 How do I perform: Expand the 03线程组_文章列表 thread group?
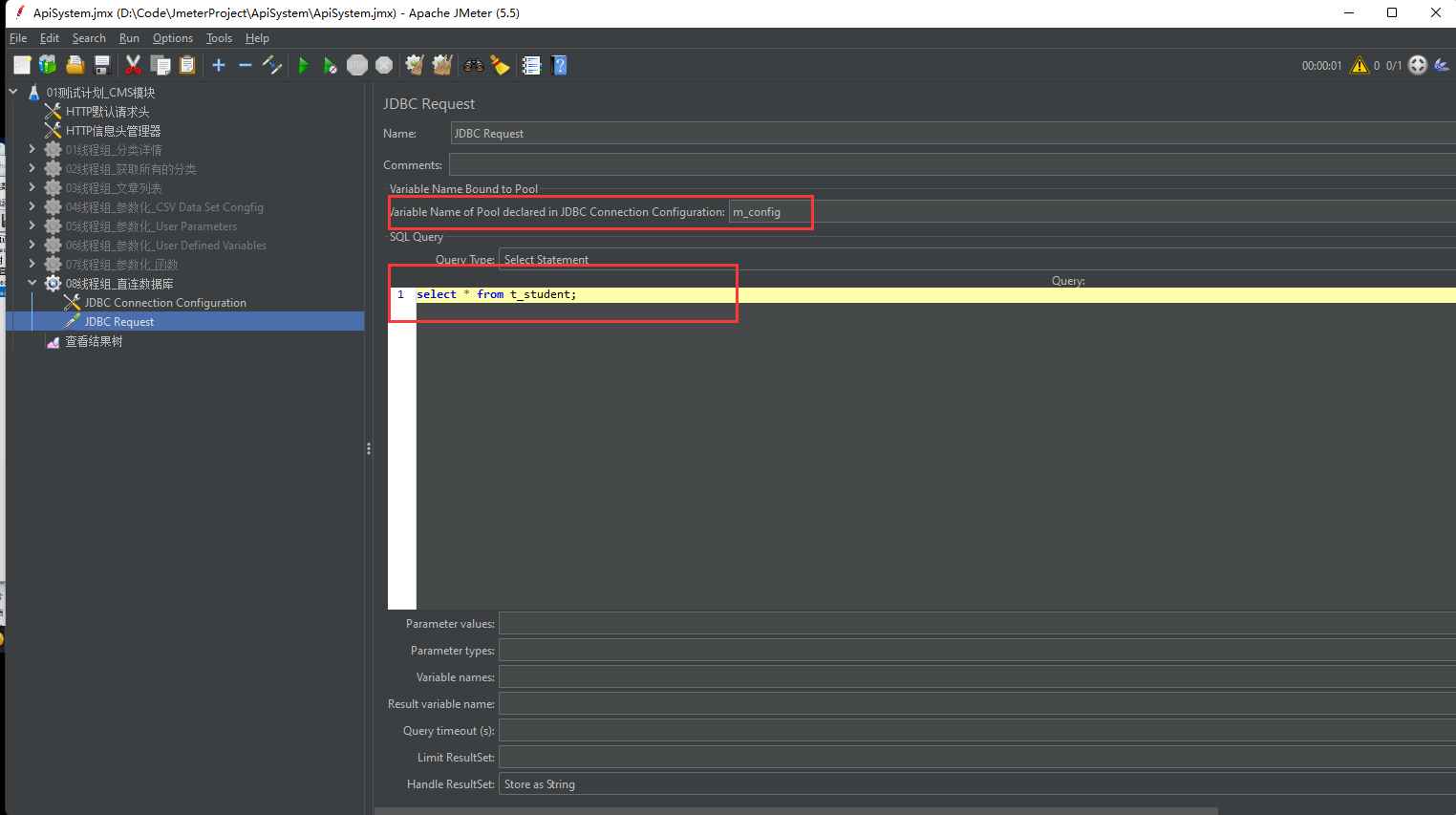(x=32, y=187)
